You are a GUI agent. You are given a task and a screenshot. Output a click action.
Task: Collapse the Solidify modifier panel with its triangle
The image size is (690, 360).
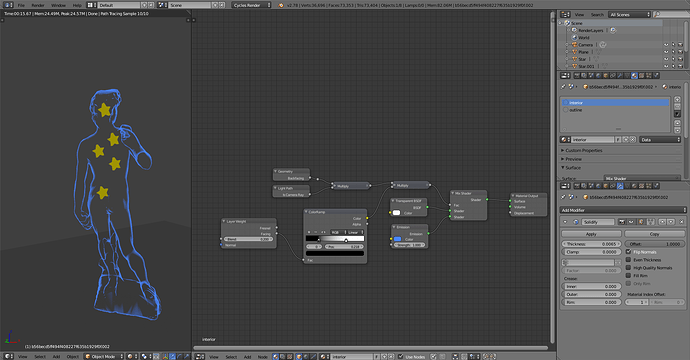pyautogui.click(x=565, y=222)
